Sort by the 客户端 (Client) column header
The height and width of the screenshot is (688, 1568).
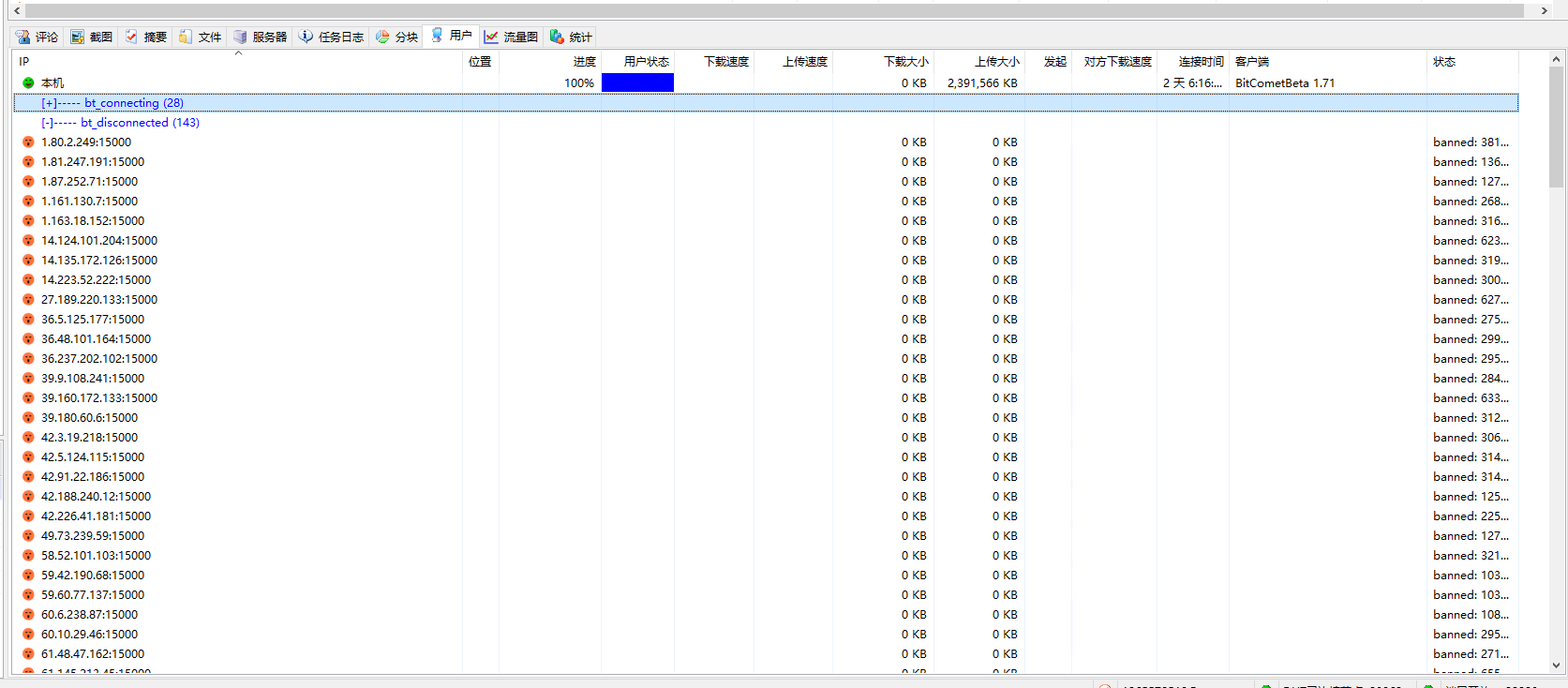(x=1251, y=62)
